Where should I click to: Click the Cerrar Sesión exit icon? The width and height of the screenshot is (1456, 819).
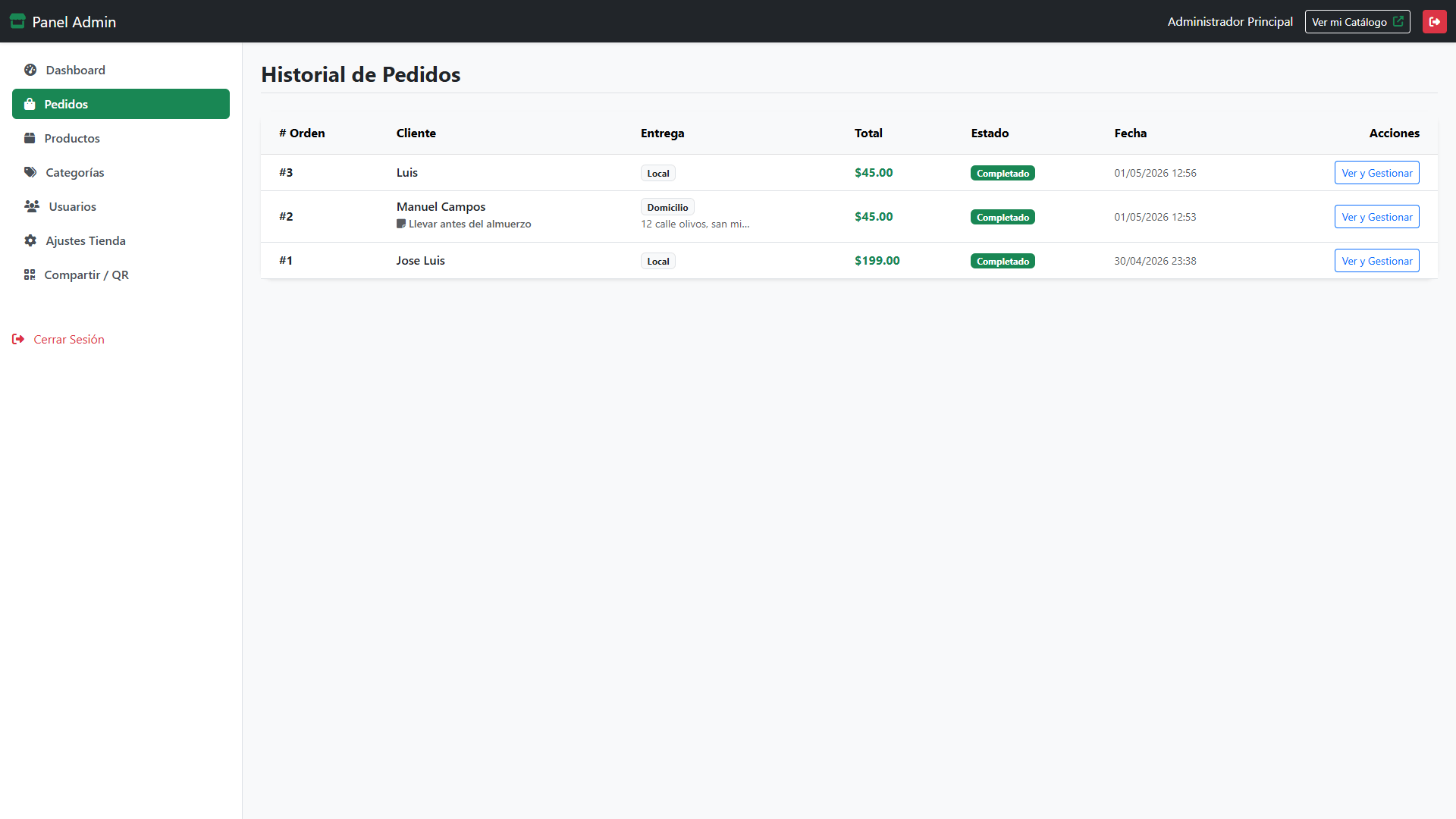click(18, 339)
